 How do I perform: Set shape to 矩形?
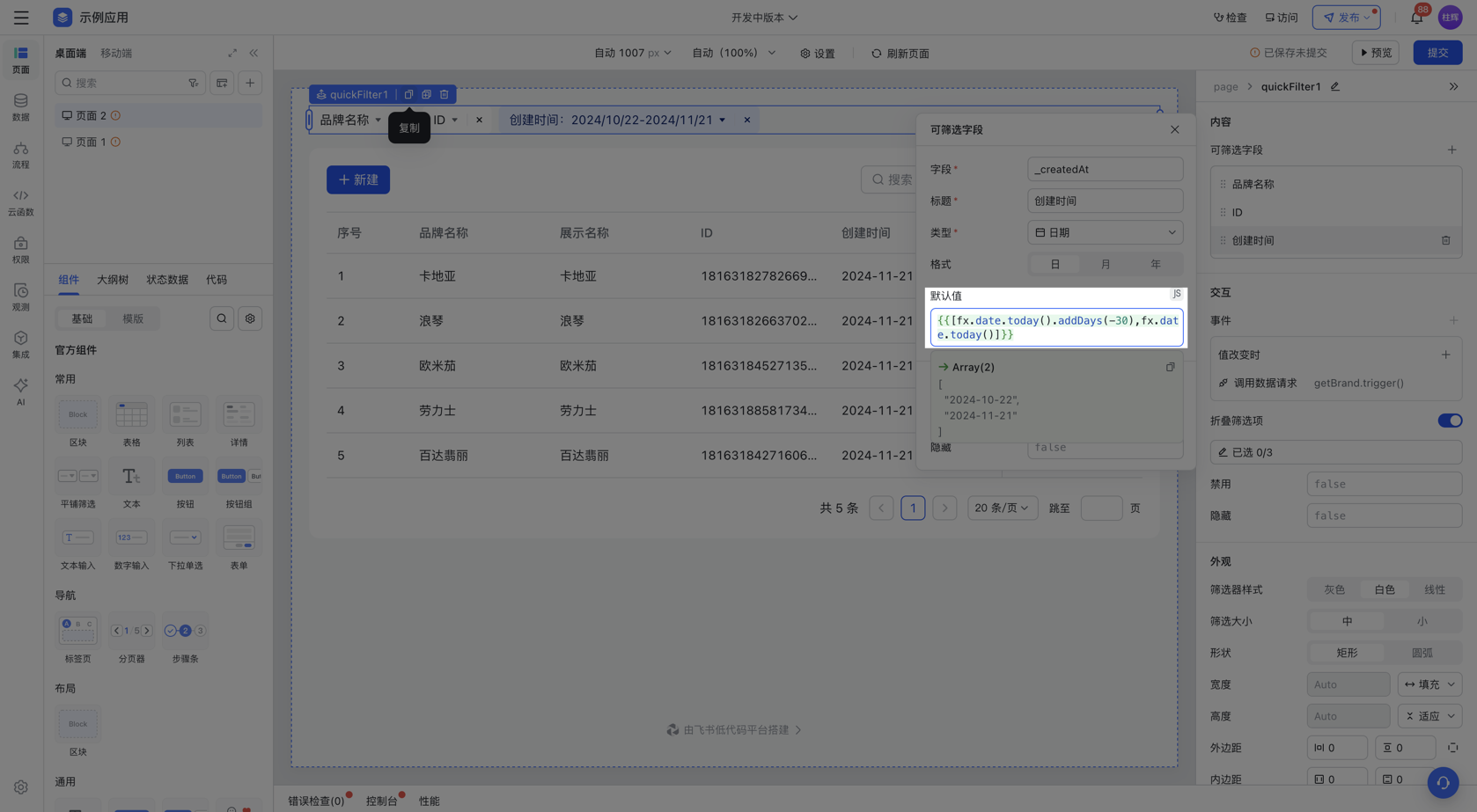click(1347, 653)
